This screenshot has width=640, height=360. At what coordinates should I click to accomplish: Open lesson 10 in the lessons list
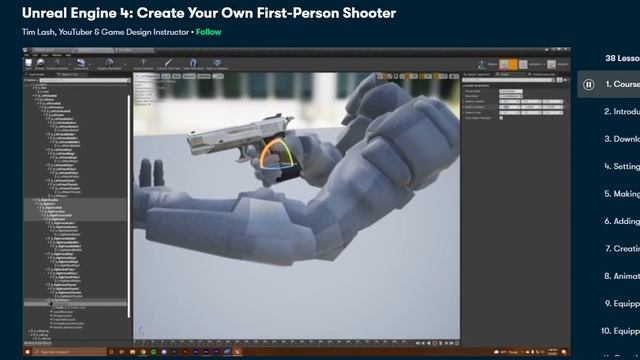coord(620,331)
